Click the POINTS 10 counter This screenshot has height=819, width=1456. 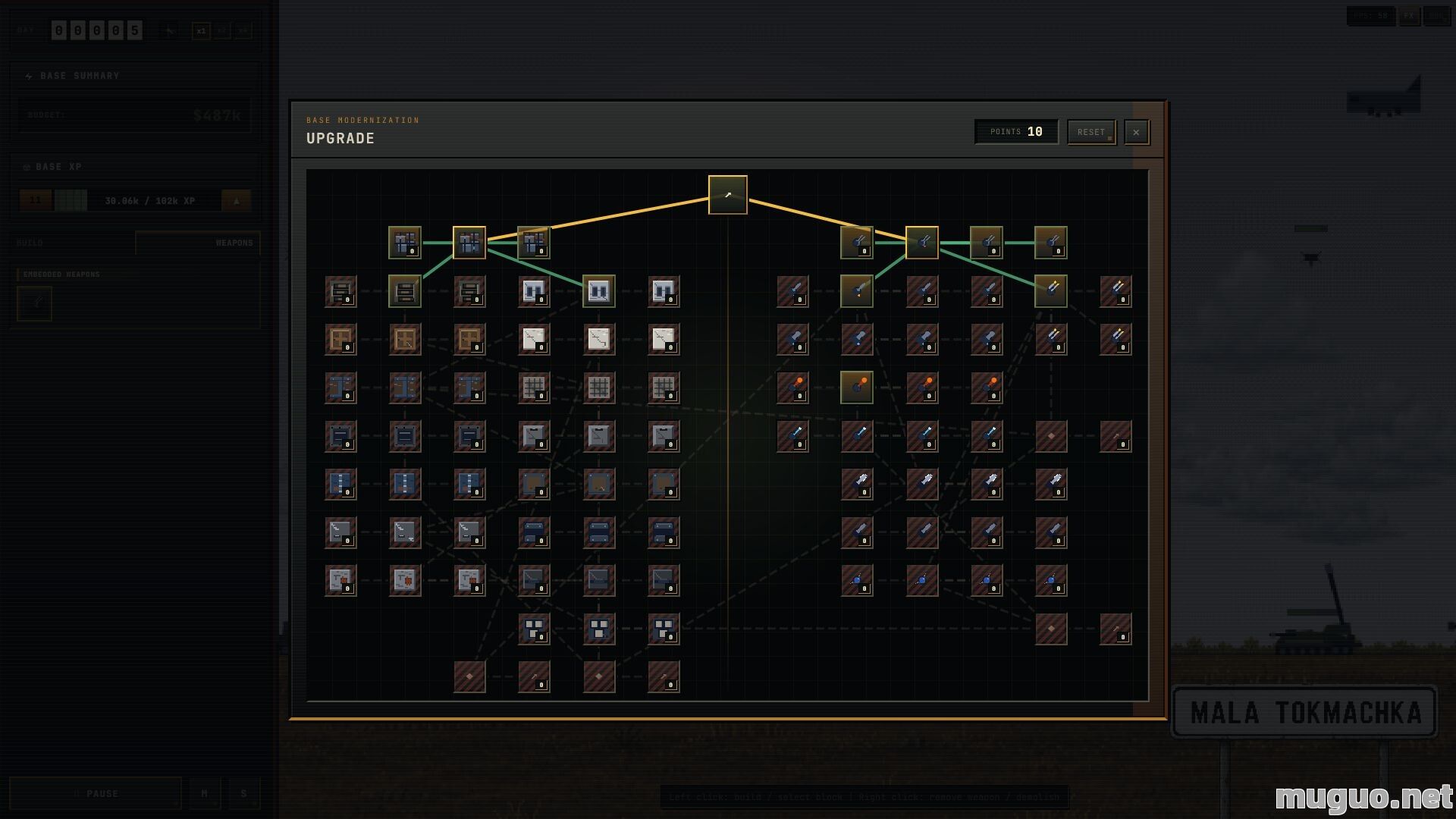(x=1016, y=132)
